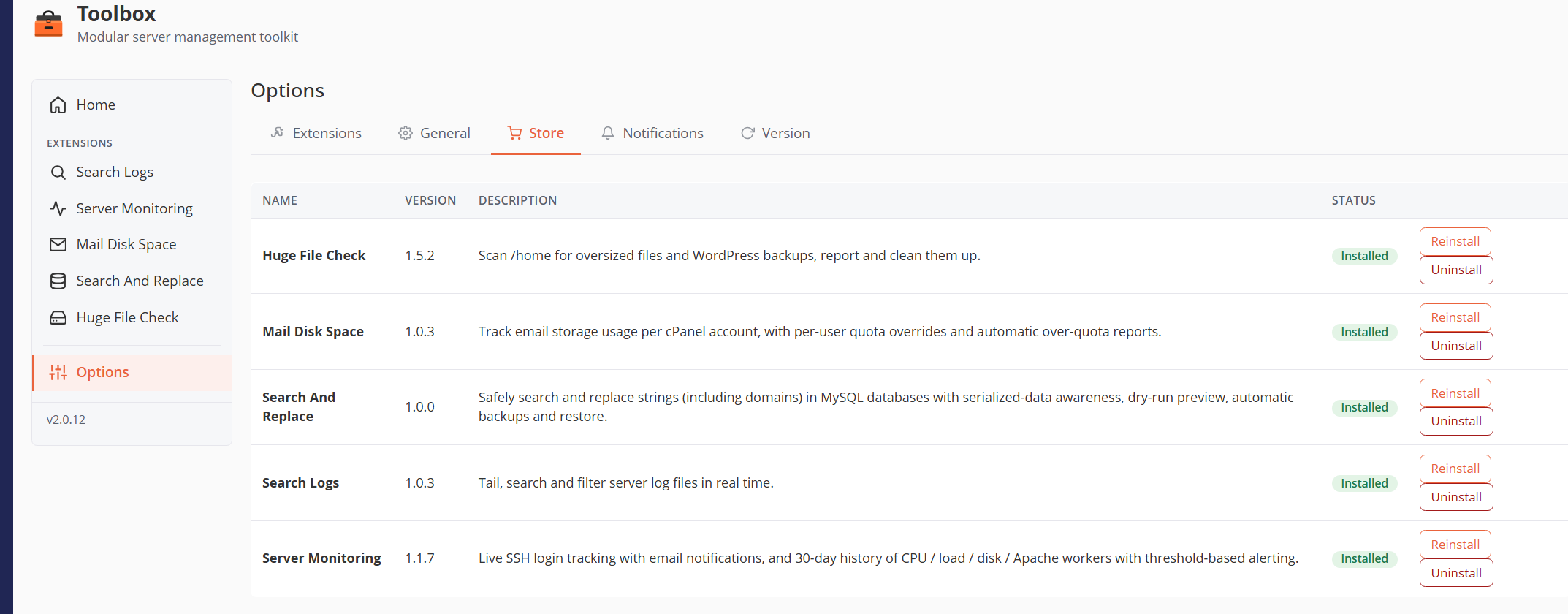Go to Home in the sidebar
Screen dimensions: 1568x614
[132, 105]
